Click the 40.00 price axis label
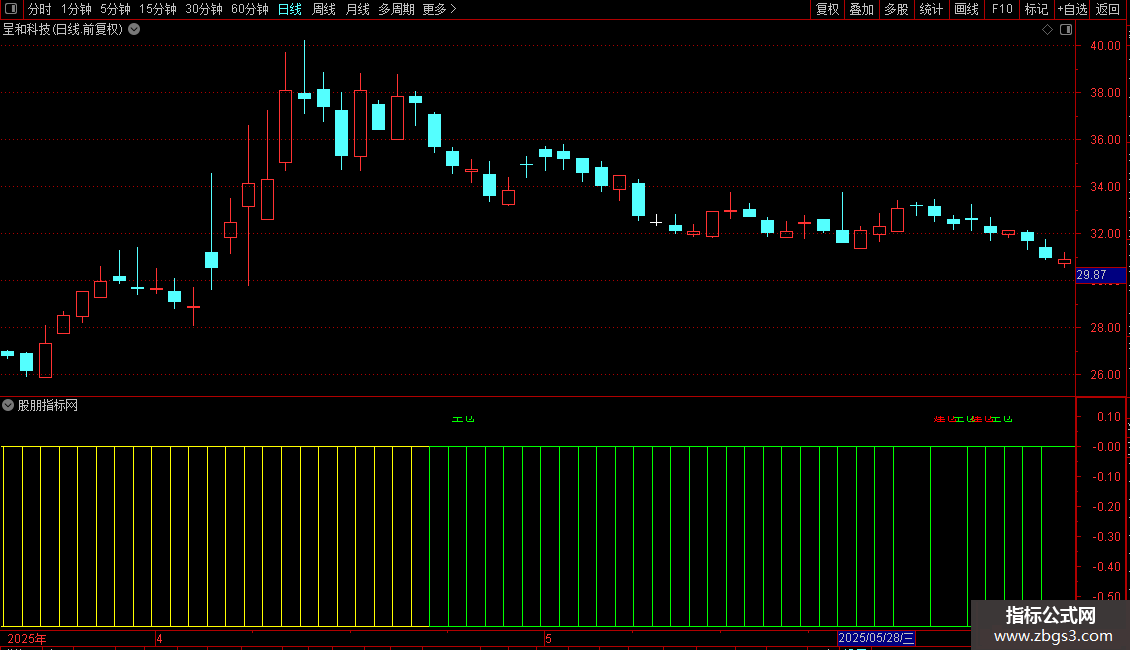The height and width of the screenshot is (650, 1130). 1105,46
